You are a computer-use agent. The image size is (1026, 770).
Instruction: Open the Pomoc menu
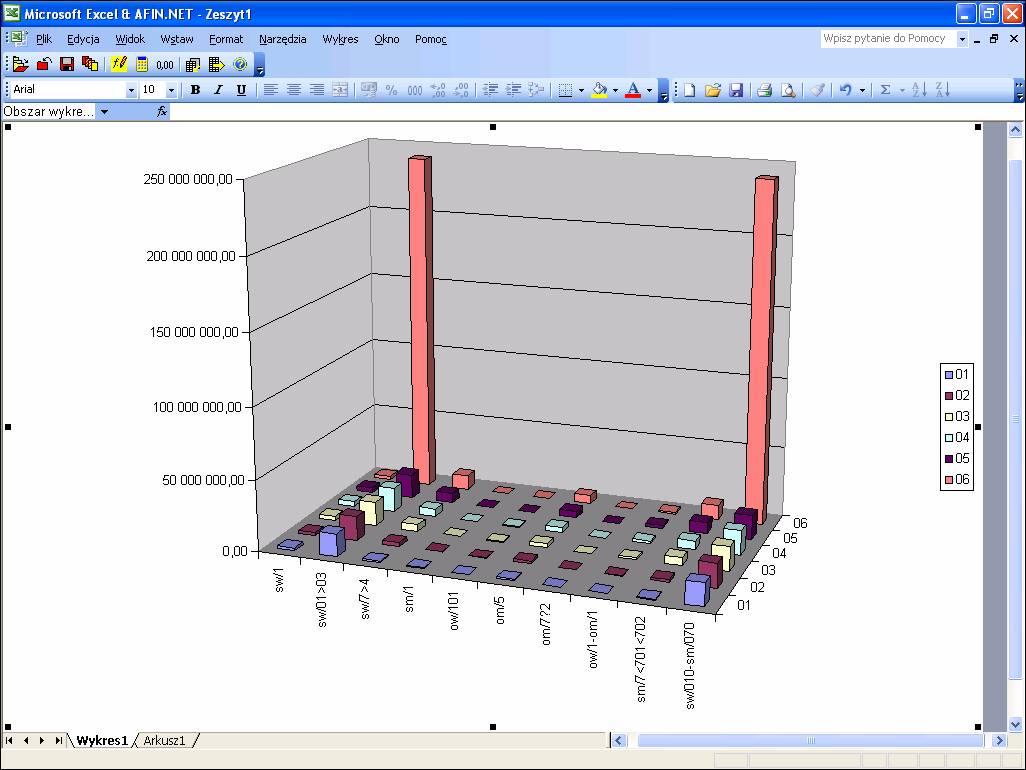tap(431, 39)
